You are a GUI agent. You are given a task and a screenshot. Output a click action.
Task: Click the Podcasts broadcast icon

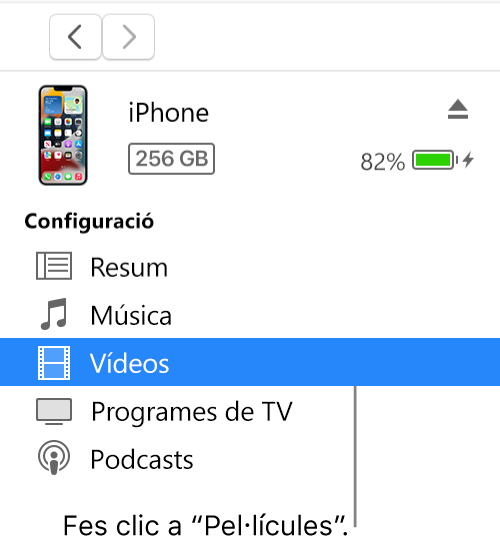coord(54,457)
